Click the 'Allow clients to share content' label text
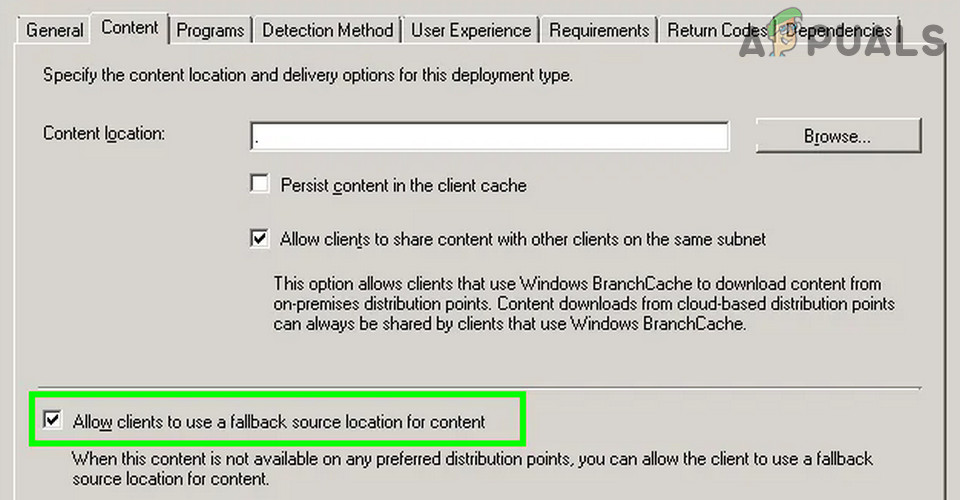 pyautogui.click(x=523, y=239)
